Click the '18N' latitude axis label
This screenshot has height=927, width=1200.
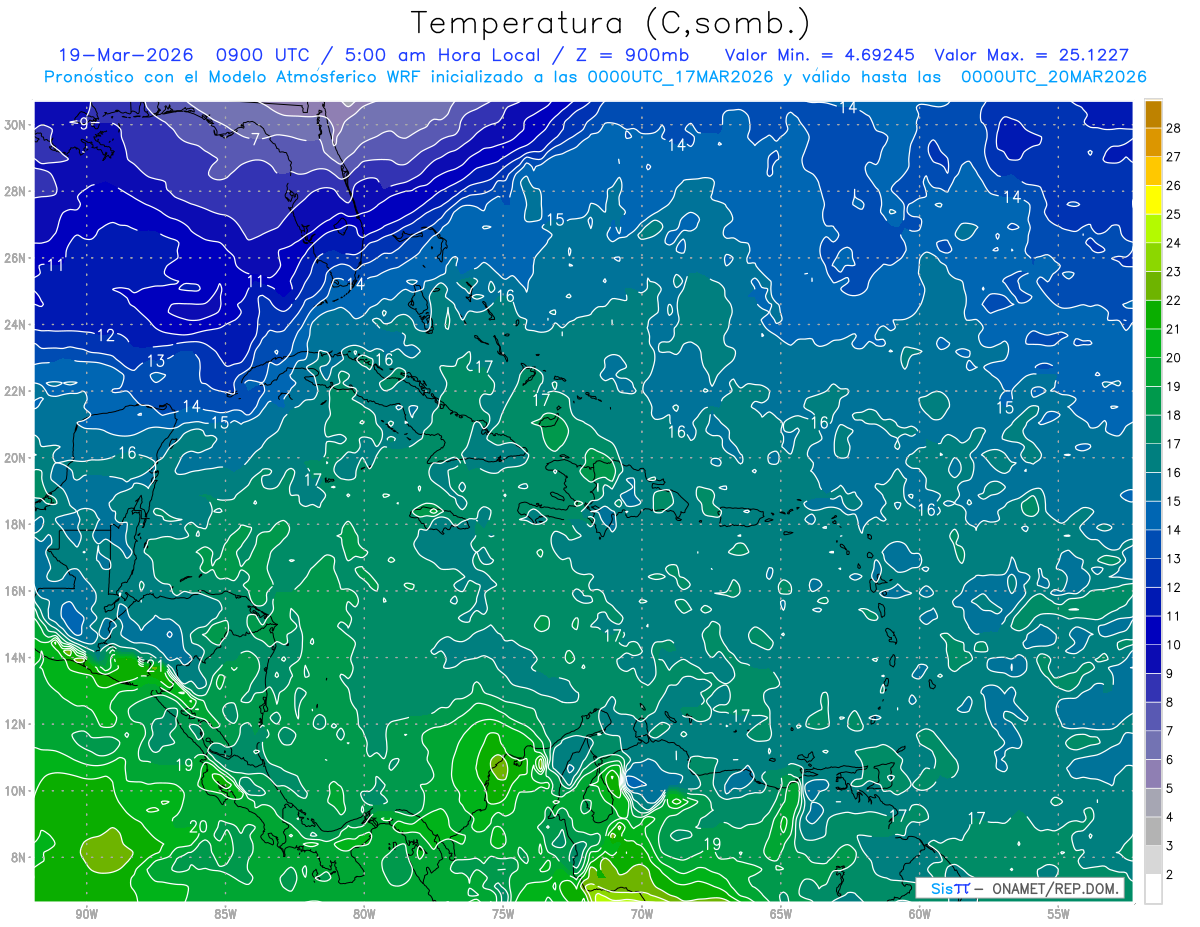pos(16,524)
